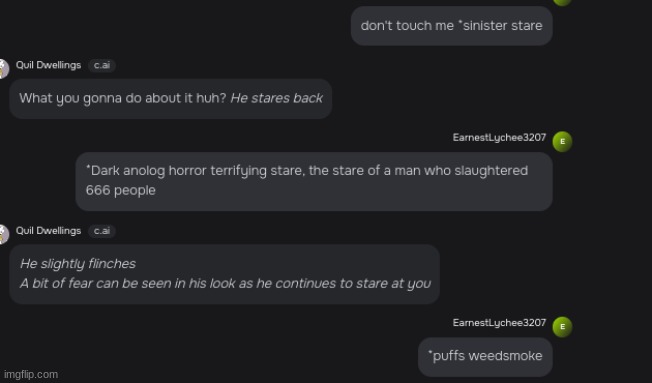Click the EarnestLychee3207 username above horror stare message

pyautogui.click(x=499, y=138)
